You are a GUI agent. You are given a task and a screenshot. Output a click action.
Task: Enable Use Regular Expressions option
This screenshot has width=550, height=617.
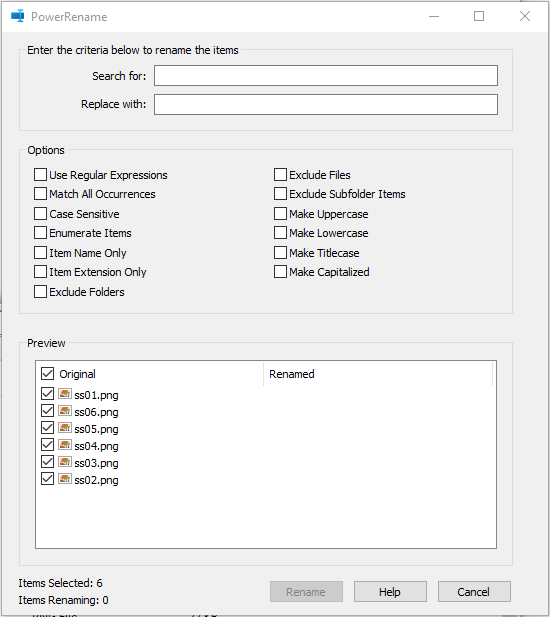tap(40, 174)
